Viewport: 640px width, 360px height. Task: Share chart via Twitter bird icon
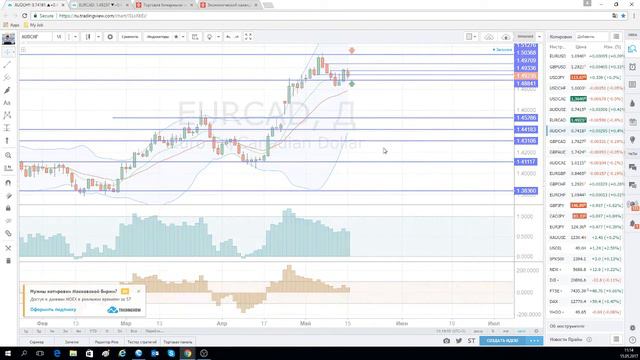tap(459, 340)
